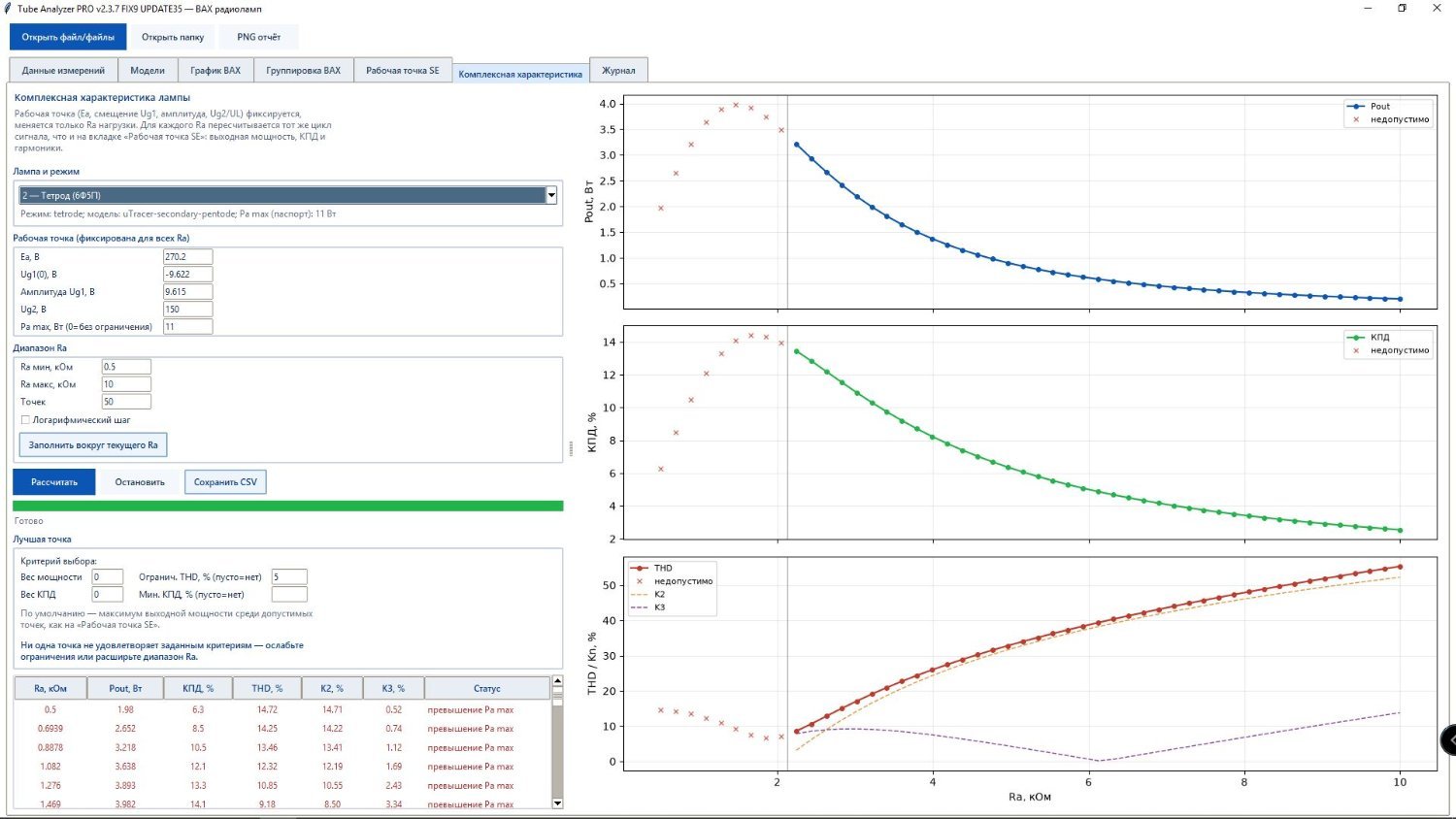Viewport: 1456px width, 819px height.
Task: Click the Огранич. THD input field
Action: pos(289,576)
